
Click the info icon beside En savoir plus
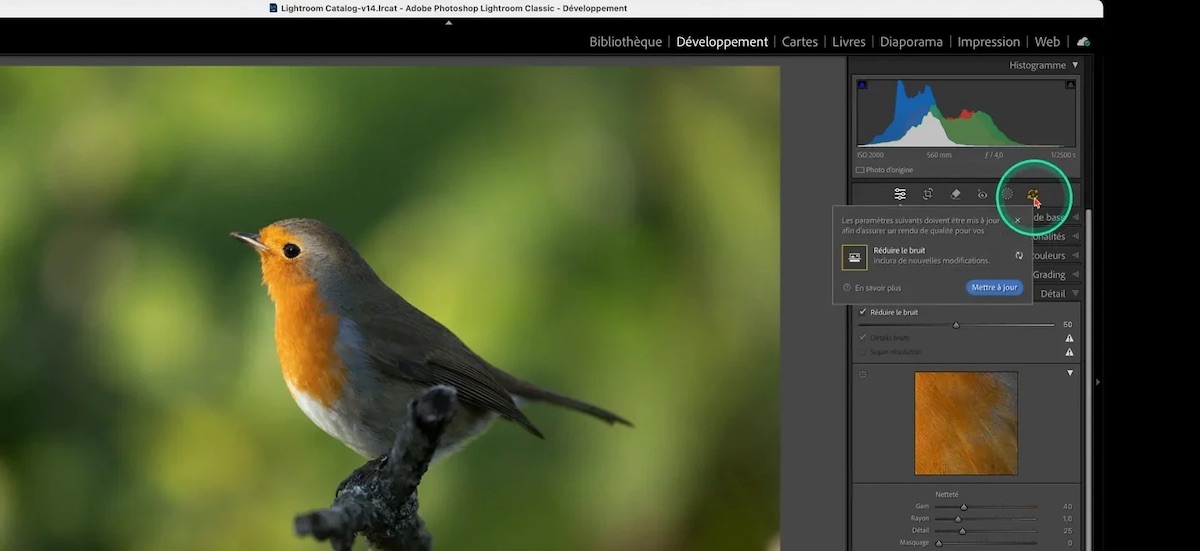[847, 288]
